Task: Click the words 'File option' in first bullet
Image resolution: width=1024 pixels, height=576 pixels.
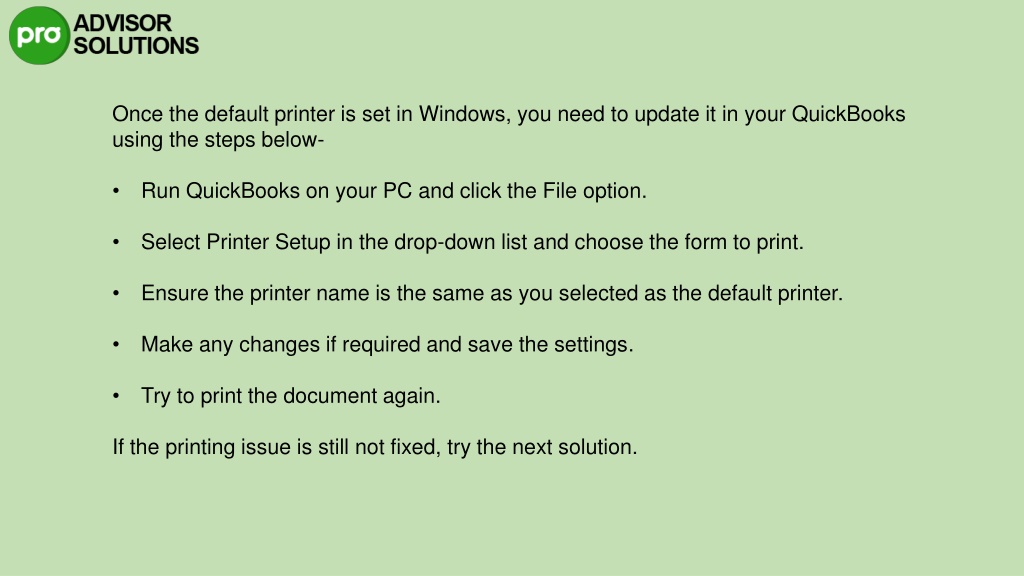Action: pyautogui.click(x=594, y=191)
